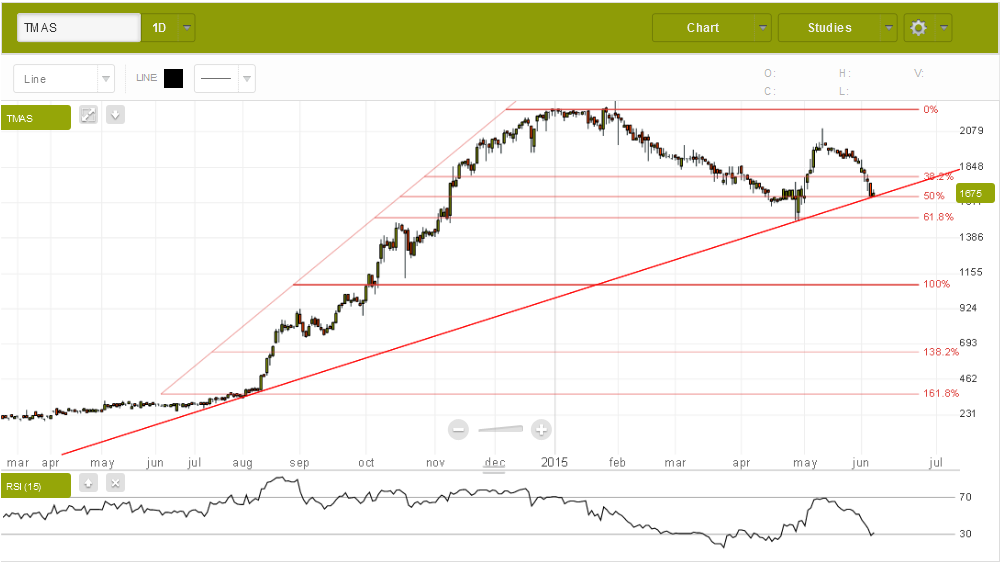This screenshot has height=567, width=1004.
Task: Click the expand icon next to TMAS label
Action: click(88, 115)
